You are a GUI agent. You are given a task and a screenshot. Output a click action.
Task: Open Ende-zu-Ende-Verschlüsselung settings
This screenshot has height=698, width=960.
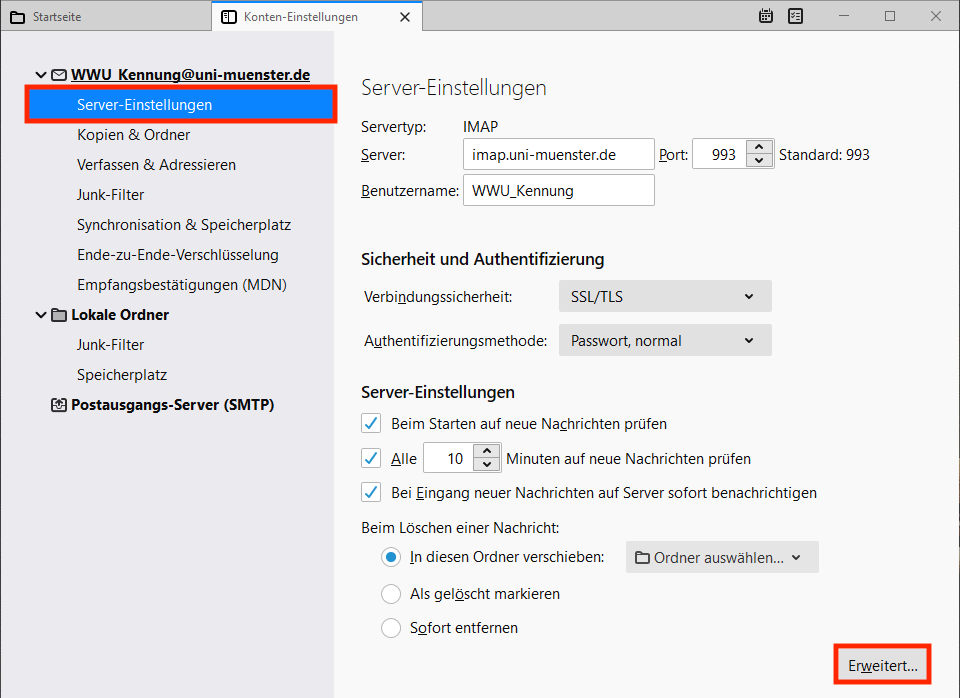pos(177,255)
